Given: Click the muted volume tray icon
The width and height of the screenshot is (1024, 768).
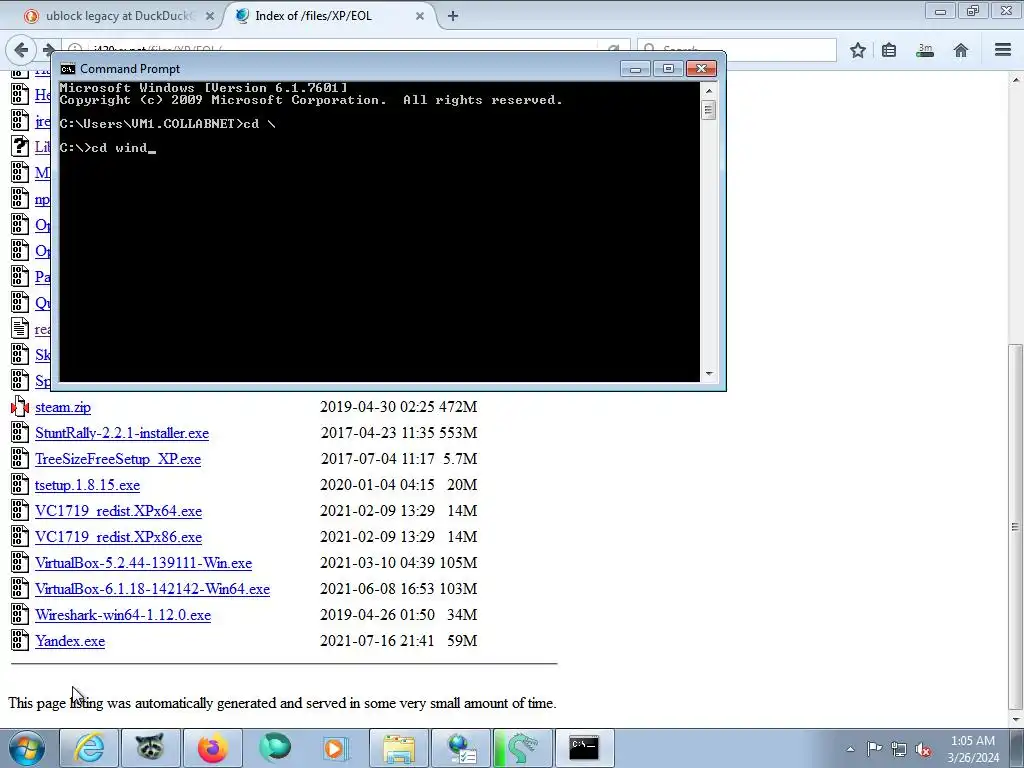Looking at the screenshot, I should (x=923, y=749).
